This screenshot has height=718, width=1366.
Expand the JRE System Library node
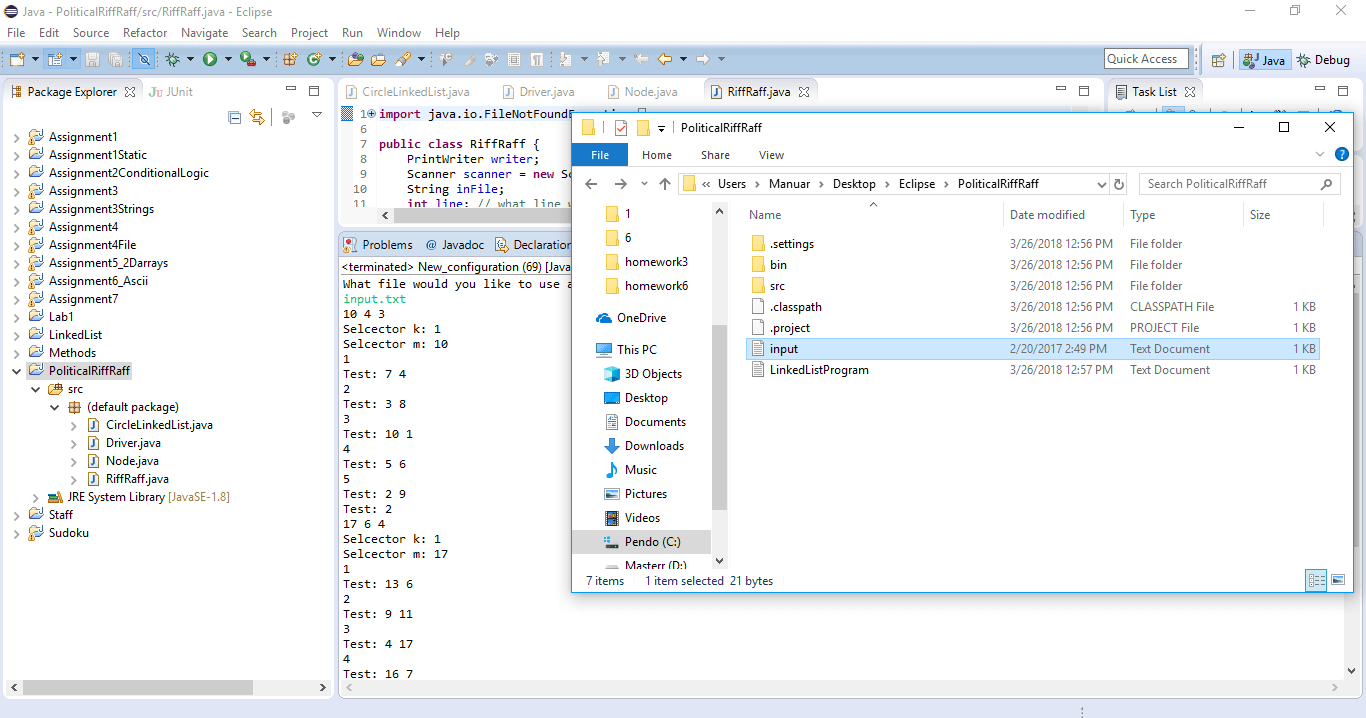35,497
